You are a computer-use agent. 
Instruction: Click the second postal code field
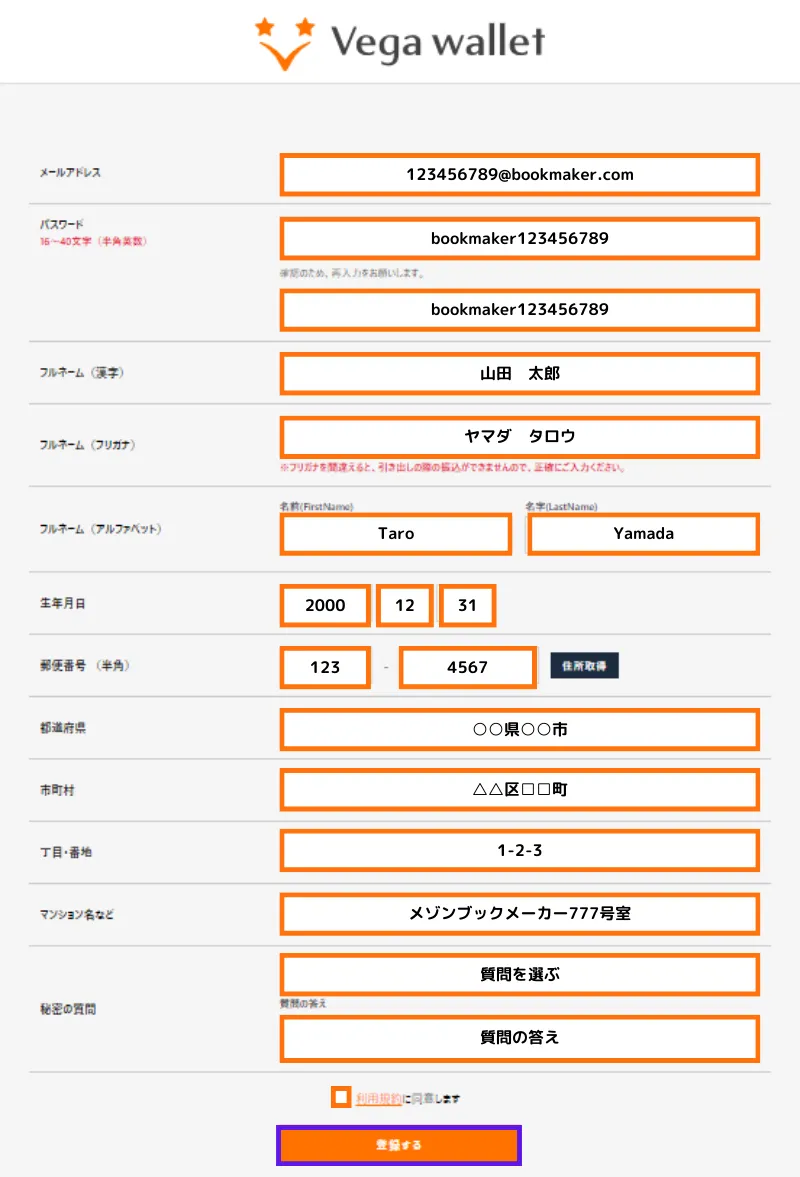coord(467,667)
